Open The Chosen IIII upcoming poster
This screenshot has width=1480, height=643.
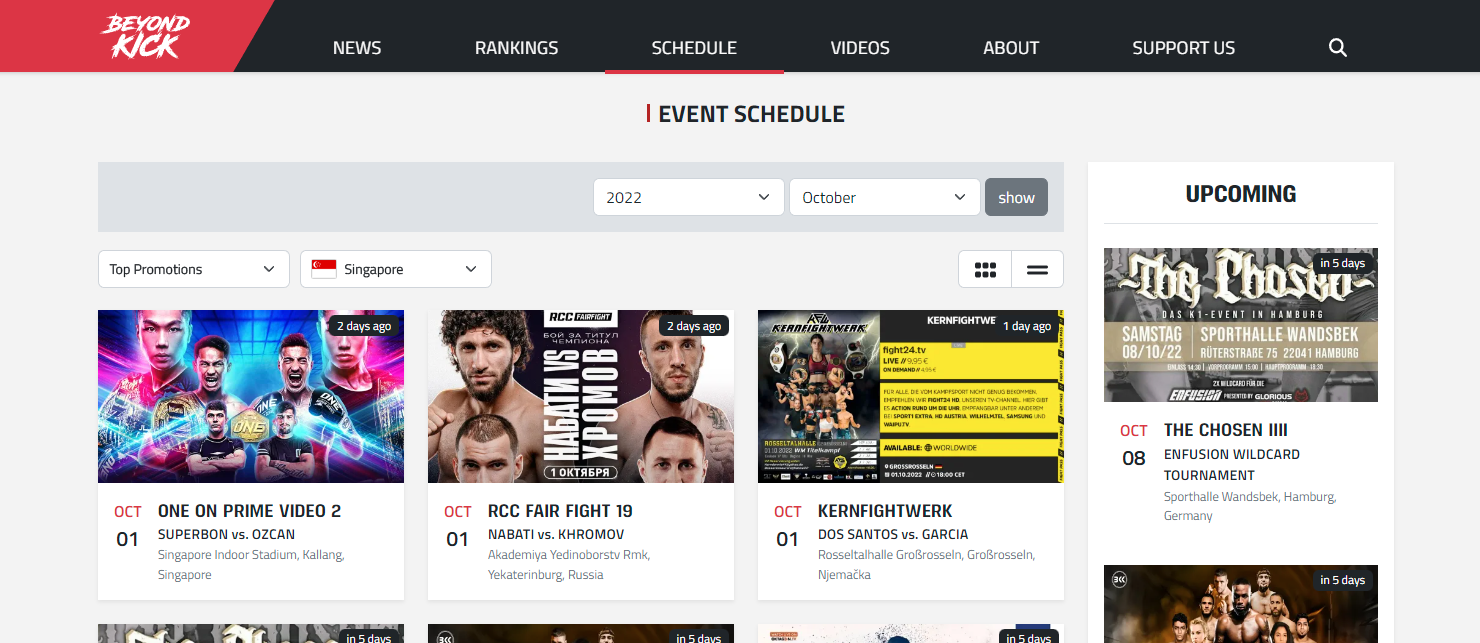1241,325
